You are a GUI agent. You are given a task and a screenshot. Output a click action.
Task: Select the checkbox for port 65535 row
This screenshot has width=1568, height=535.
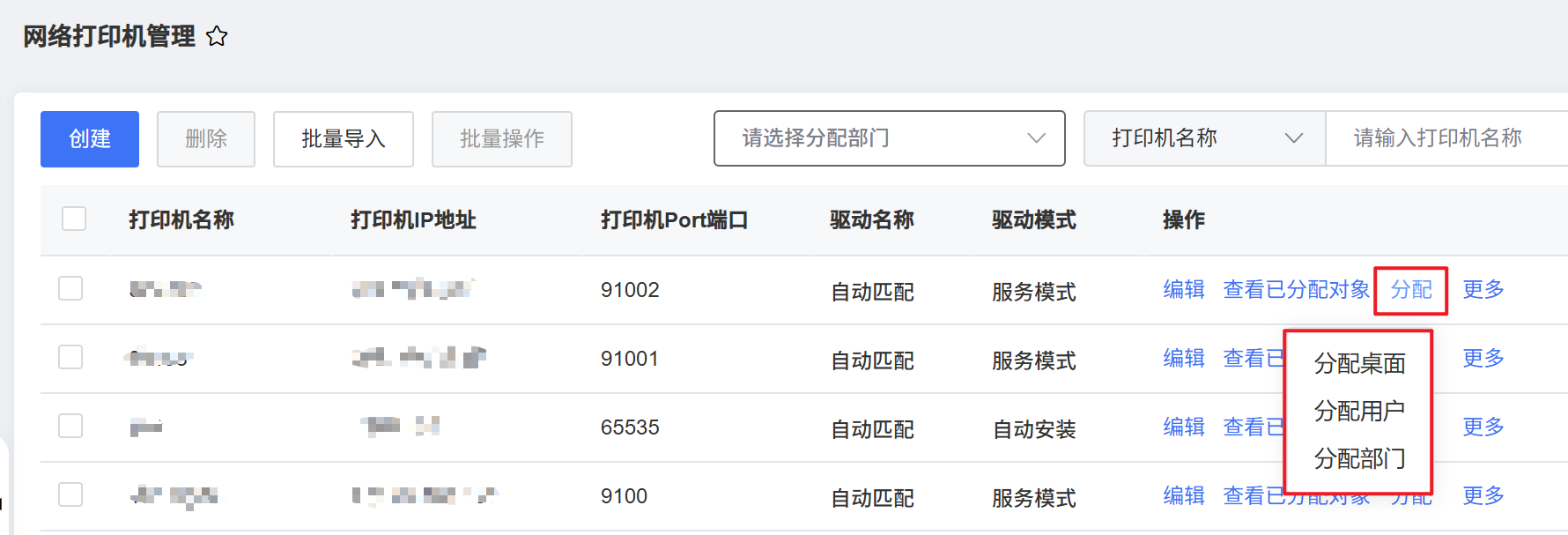click(70, 426)
